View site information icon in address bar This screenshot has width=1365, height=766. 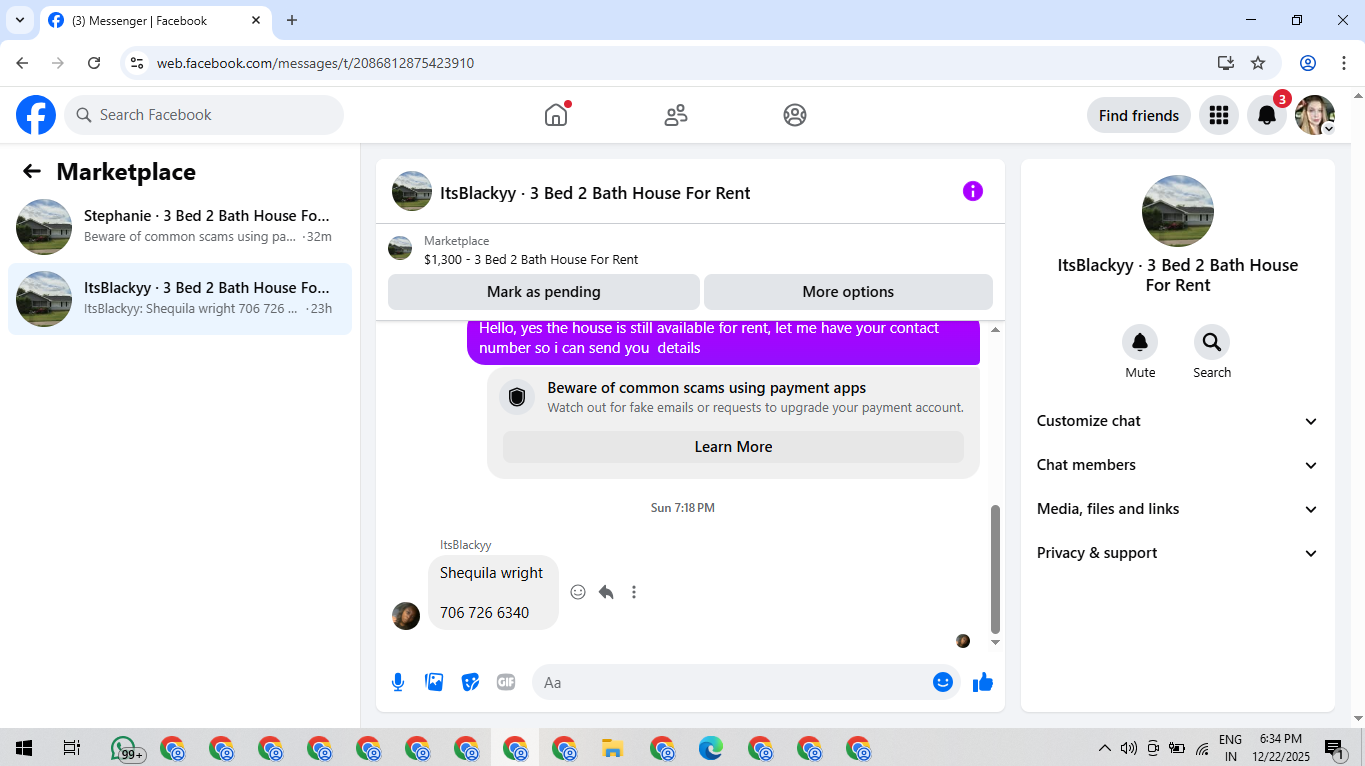[138, 63]
